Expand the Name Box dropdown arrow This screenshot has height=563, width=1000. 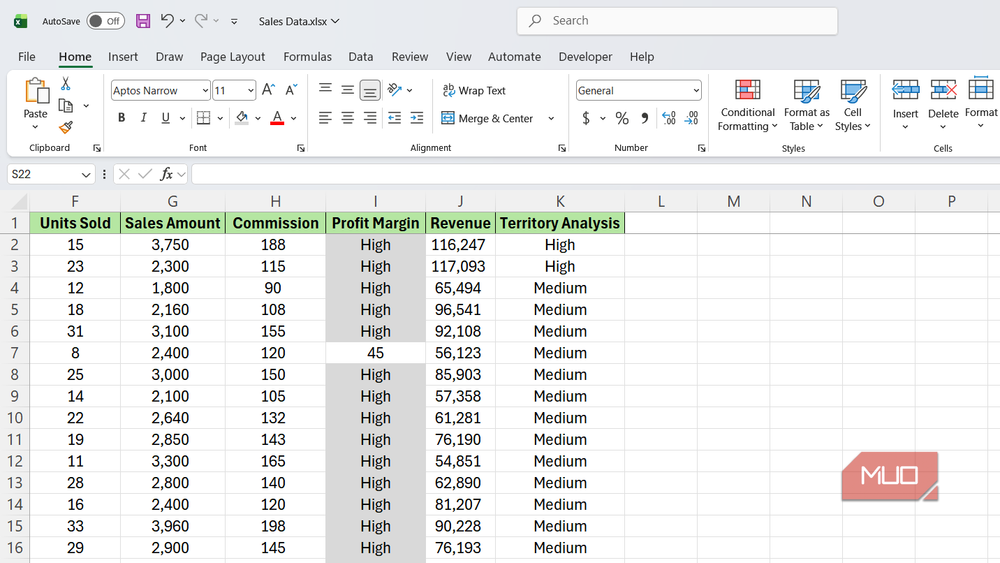(x=85, y=175)
